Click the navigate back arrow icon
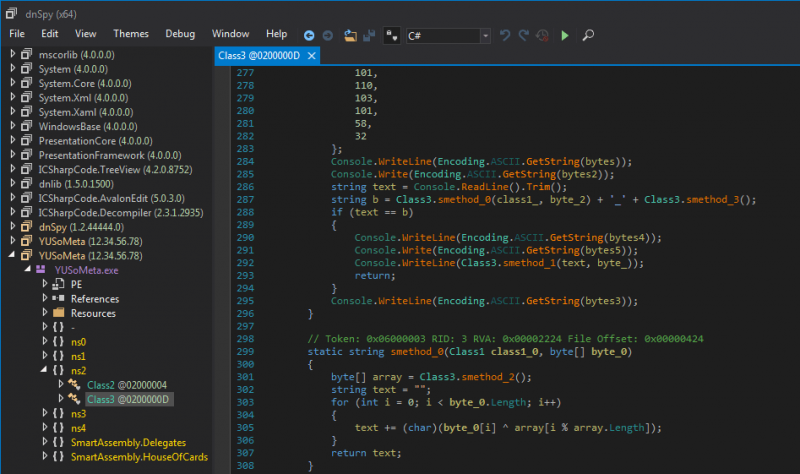This screenshot has width=800, height=474. (x=309, y=35)
